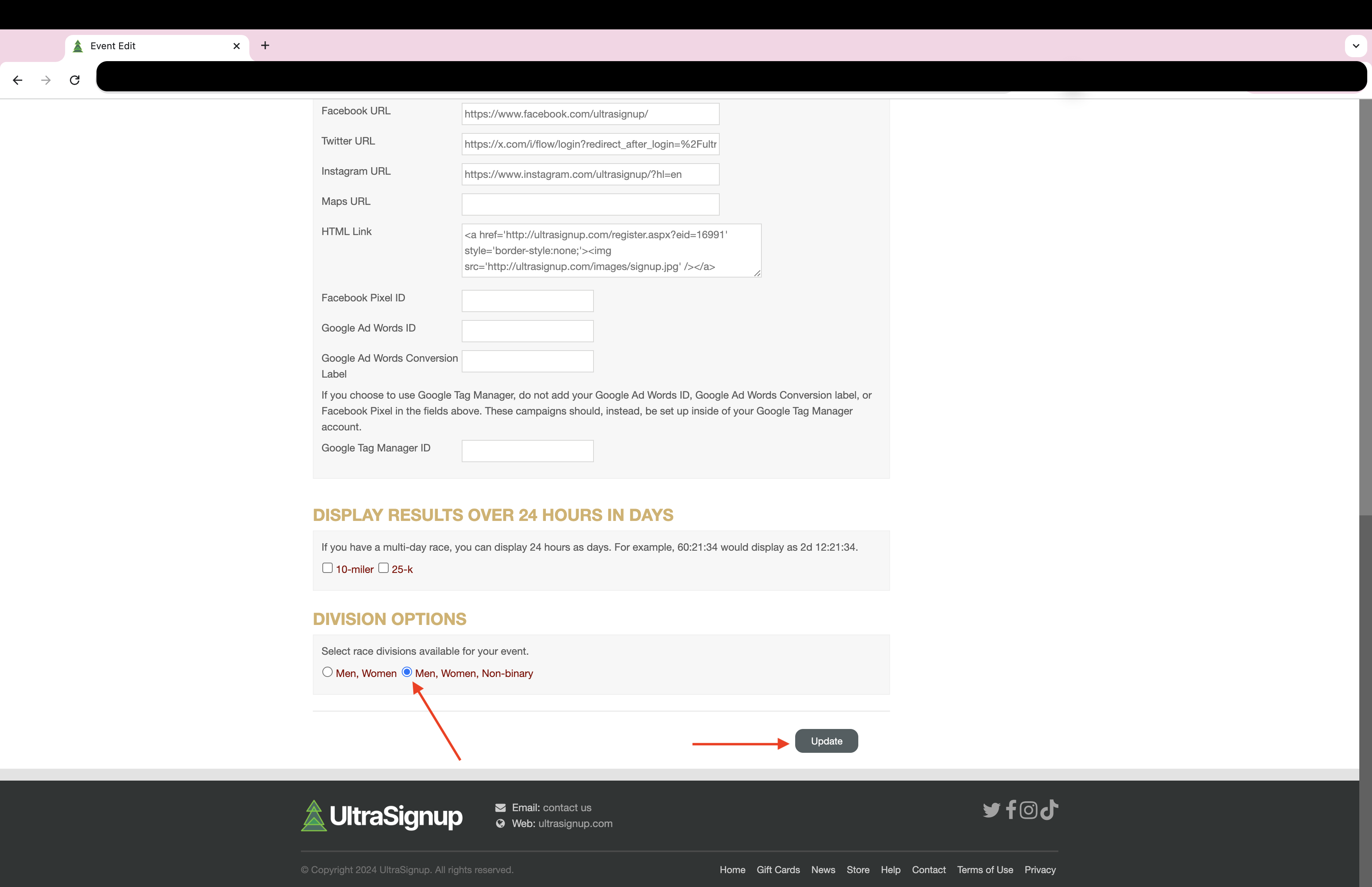Image resolution: width=1372 pixels, height=887 pixels.
Task: Open UltraSignup Facebook icon in footer
Action: tap(1011, 809)
